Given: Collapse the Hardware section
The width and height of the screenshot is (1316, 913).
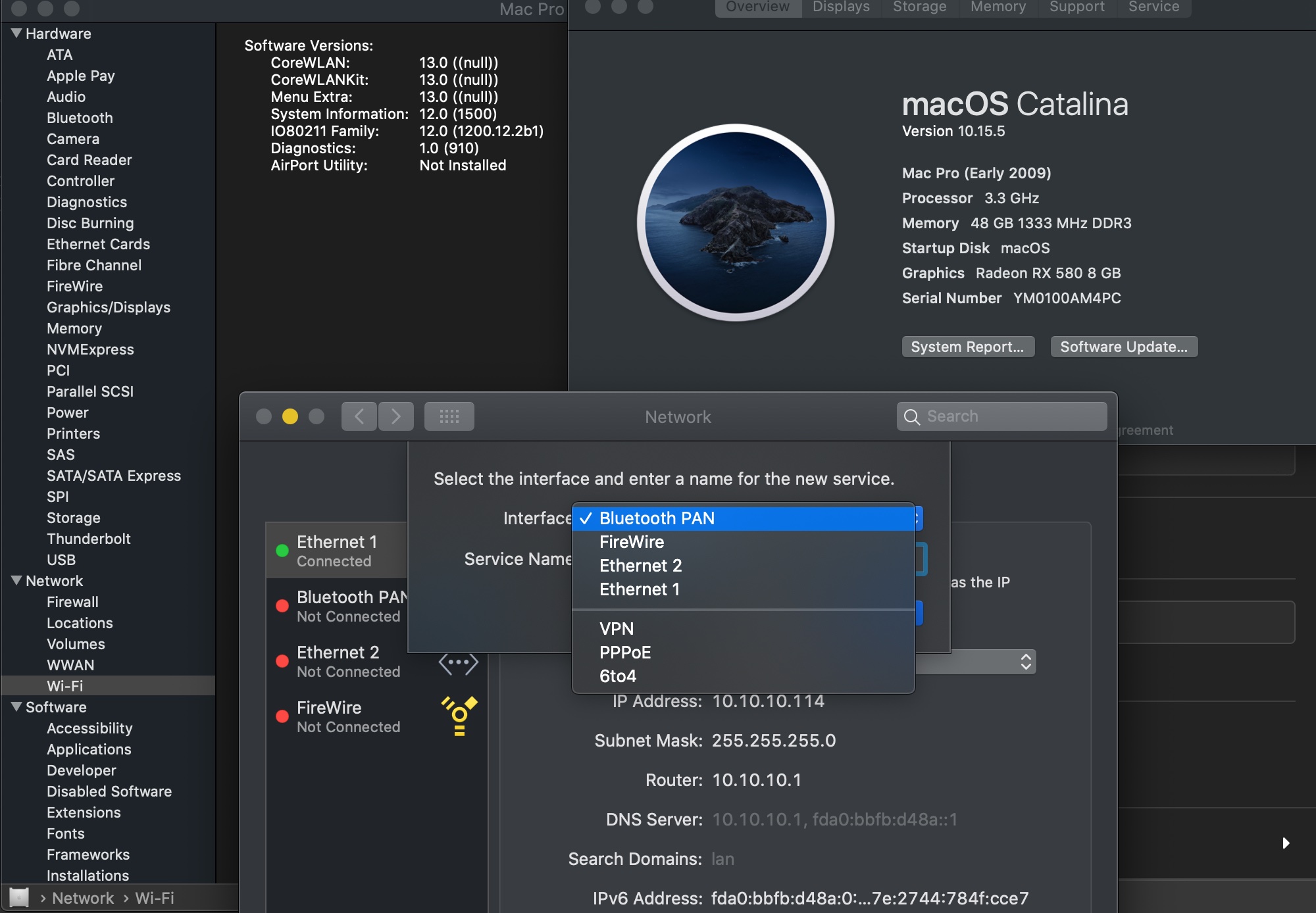Looking at the screenshot, I should pos(16,33).
